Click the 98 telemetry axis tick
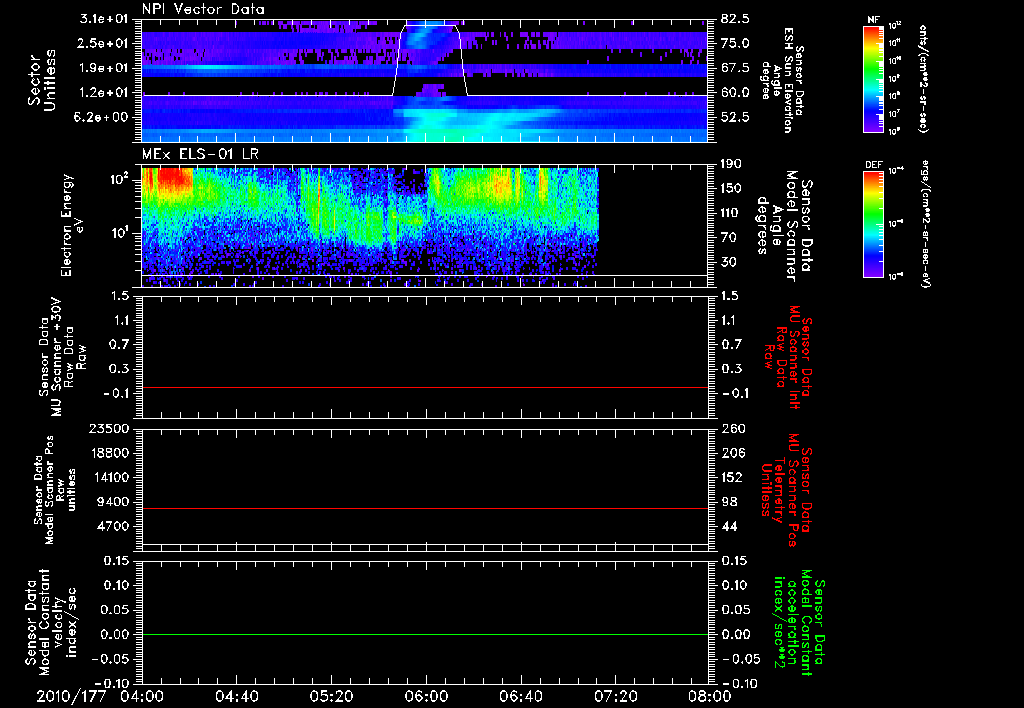Image resolution: width=1024 pixels, height=708 pixels. pyautogui.click(x=729, y=502)
